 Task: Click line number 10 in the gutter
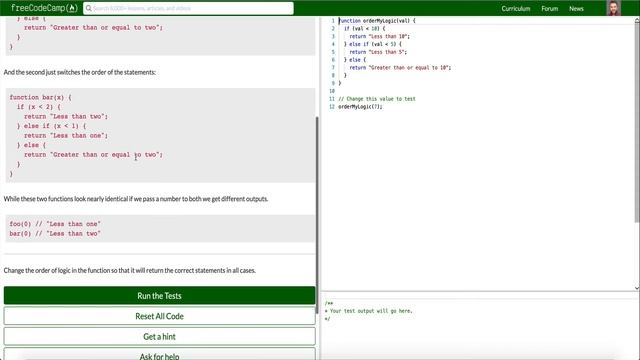click(331, 91)
